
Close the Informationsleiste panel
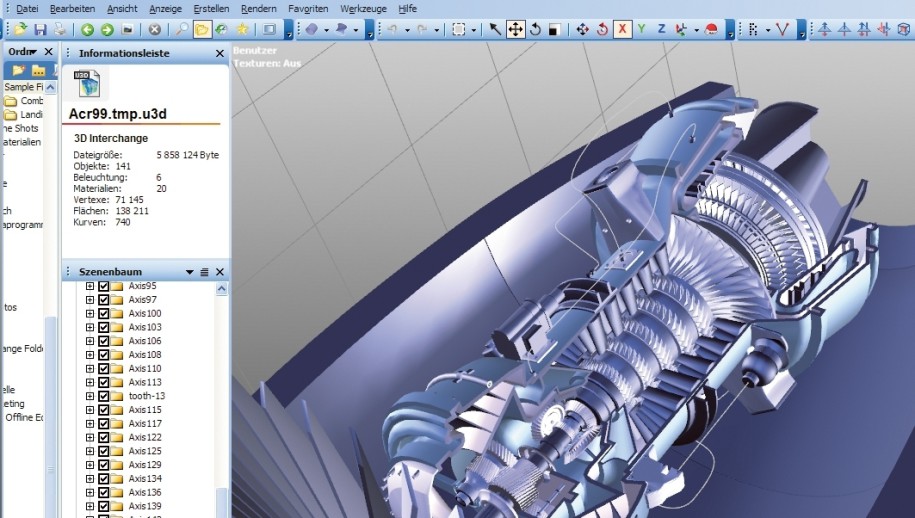pos(220,53)
